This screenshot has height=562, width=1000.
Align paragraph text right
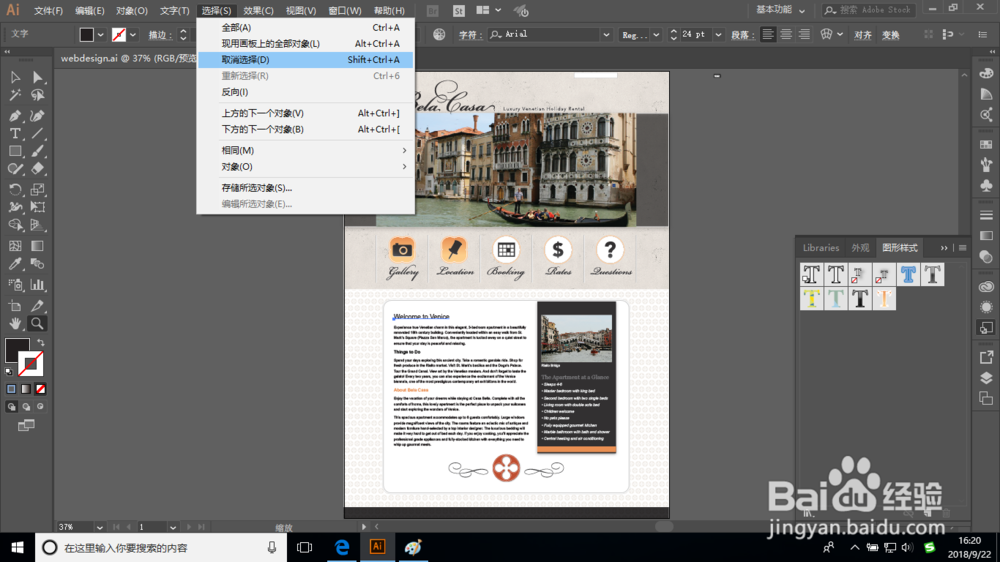804,34
